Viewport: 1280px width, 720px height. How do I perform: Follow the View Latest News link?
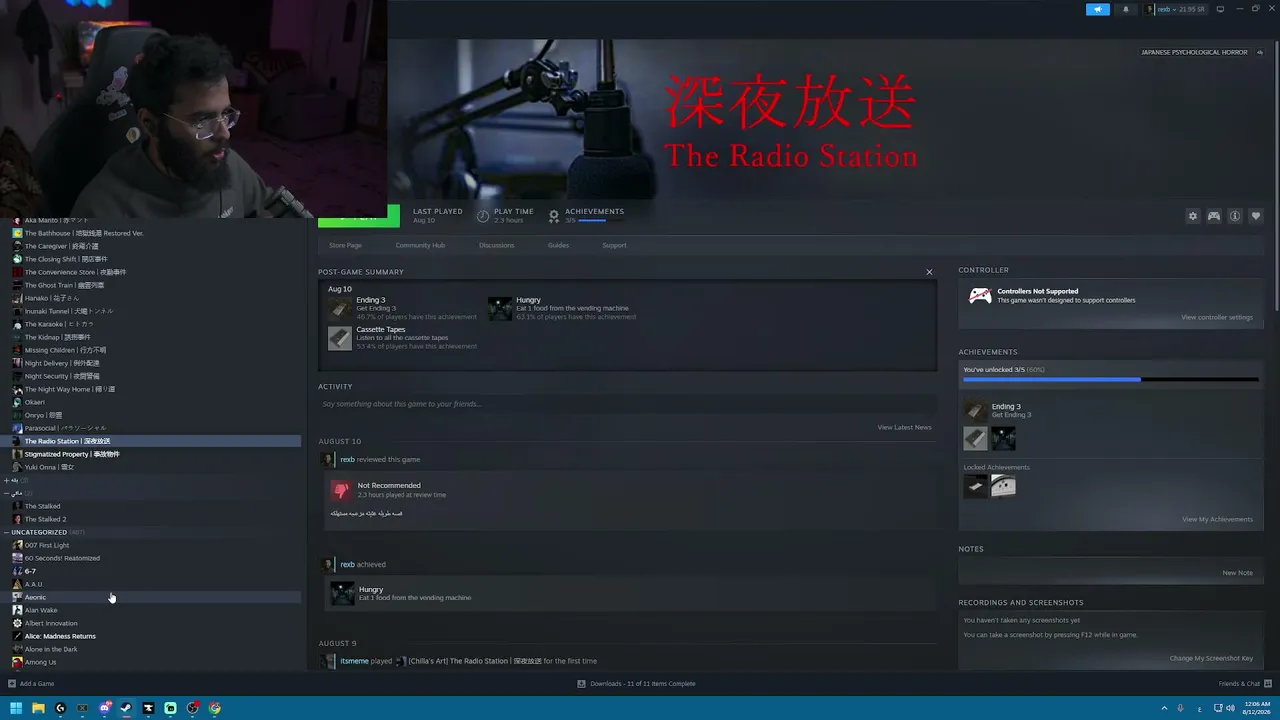click(x=904, y=428)
